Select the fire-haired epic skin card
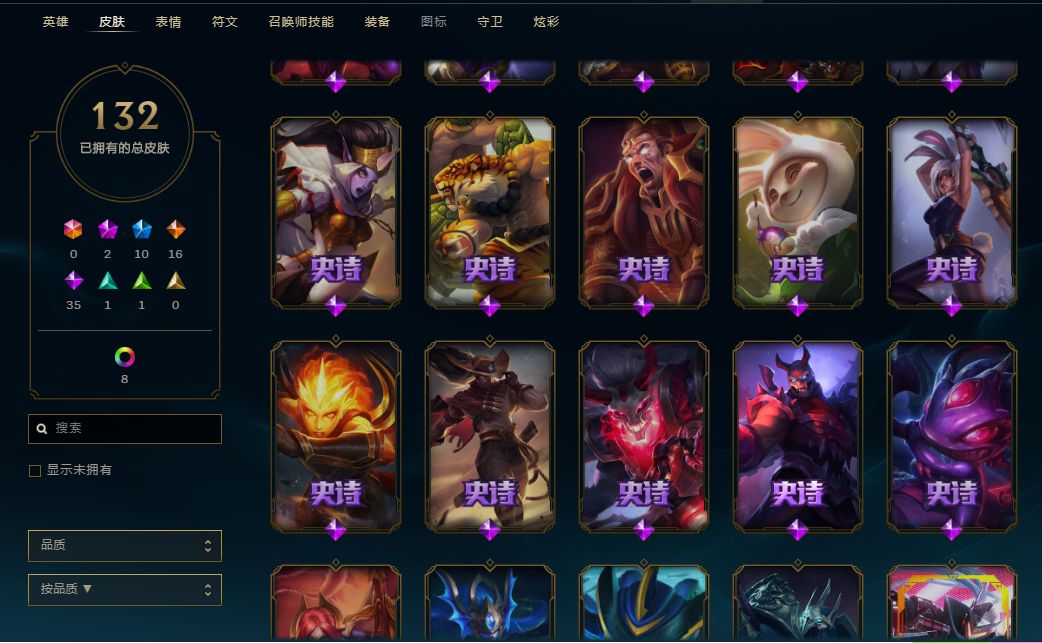This screenshot has width=1042, height=643. coord(336,436)
